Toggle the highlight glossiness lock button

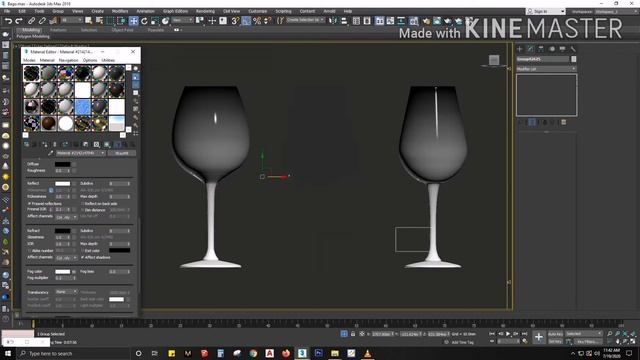[x=51, y=190]
